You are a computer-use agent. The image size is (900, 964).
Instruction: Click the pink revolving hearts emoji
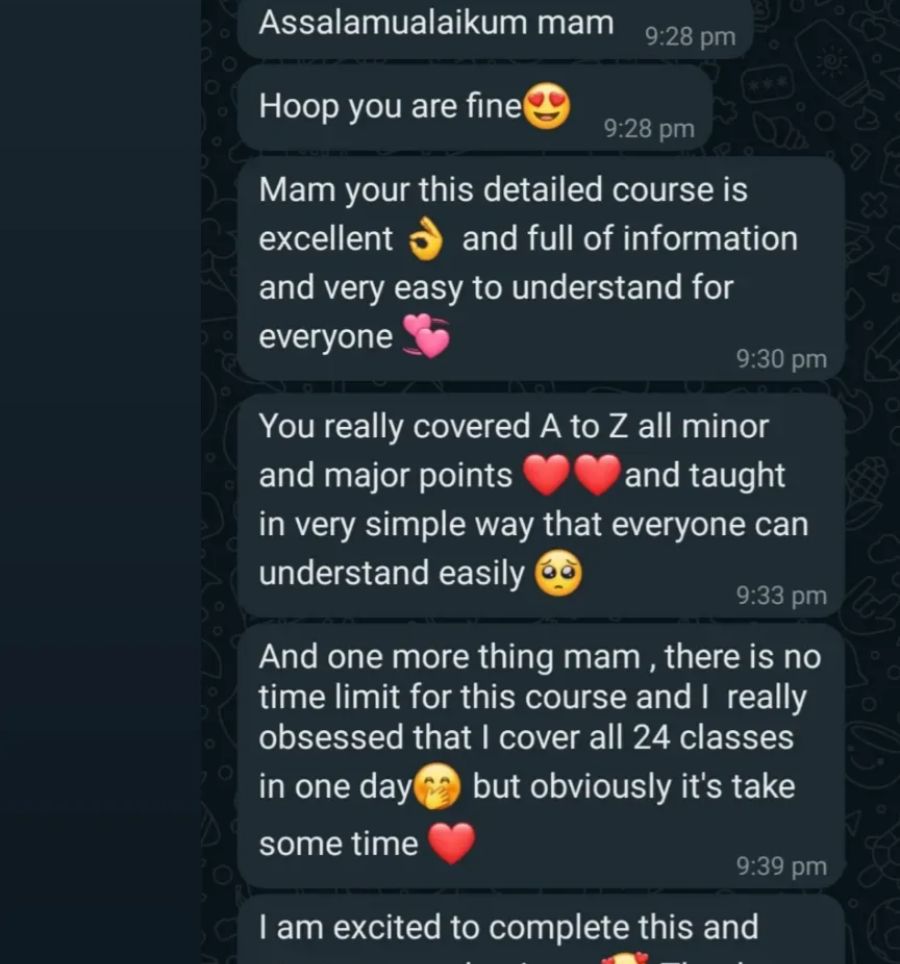(425, 336)
